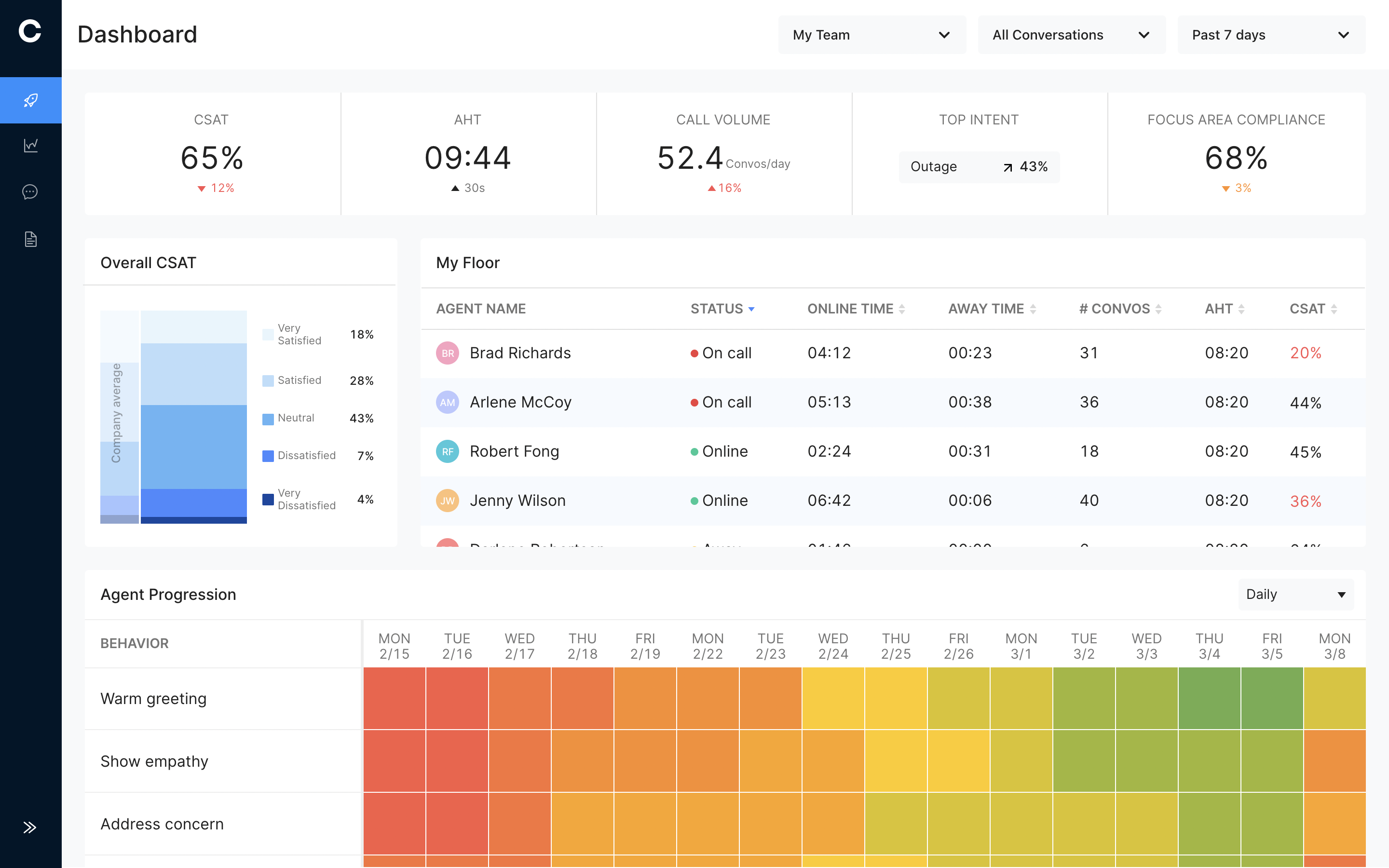Open the chat bubble conversations icon
Viewport: 1389px width, 868px height.
30,192
